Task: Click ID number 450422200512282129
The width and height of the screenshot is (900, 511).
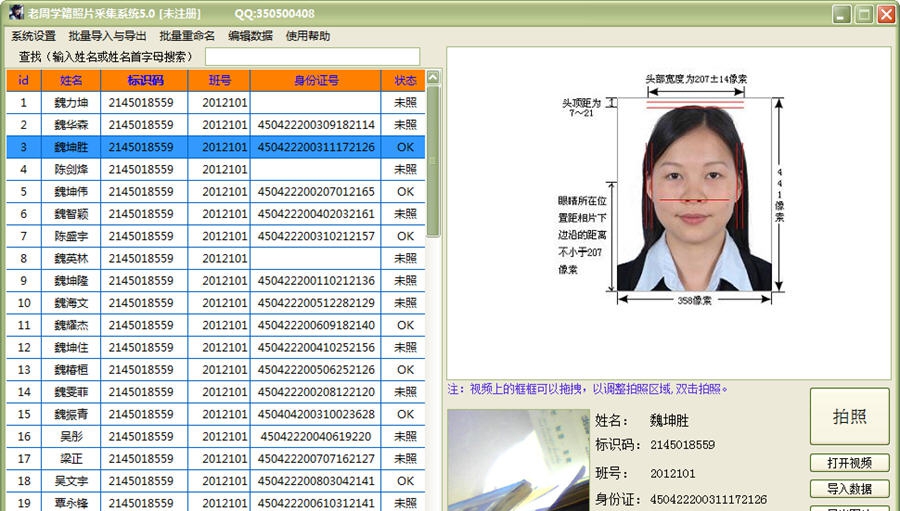Action: click(x=316, y=303)
